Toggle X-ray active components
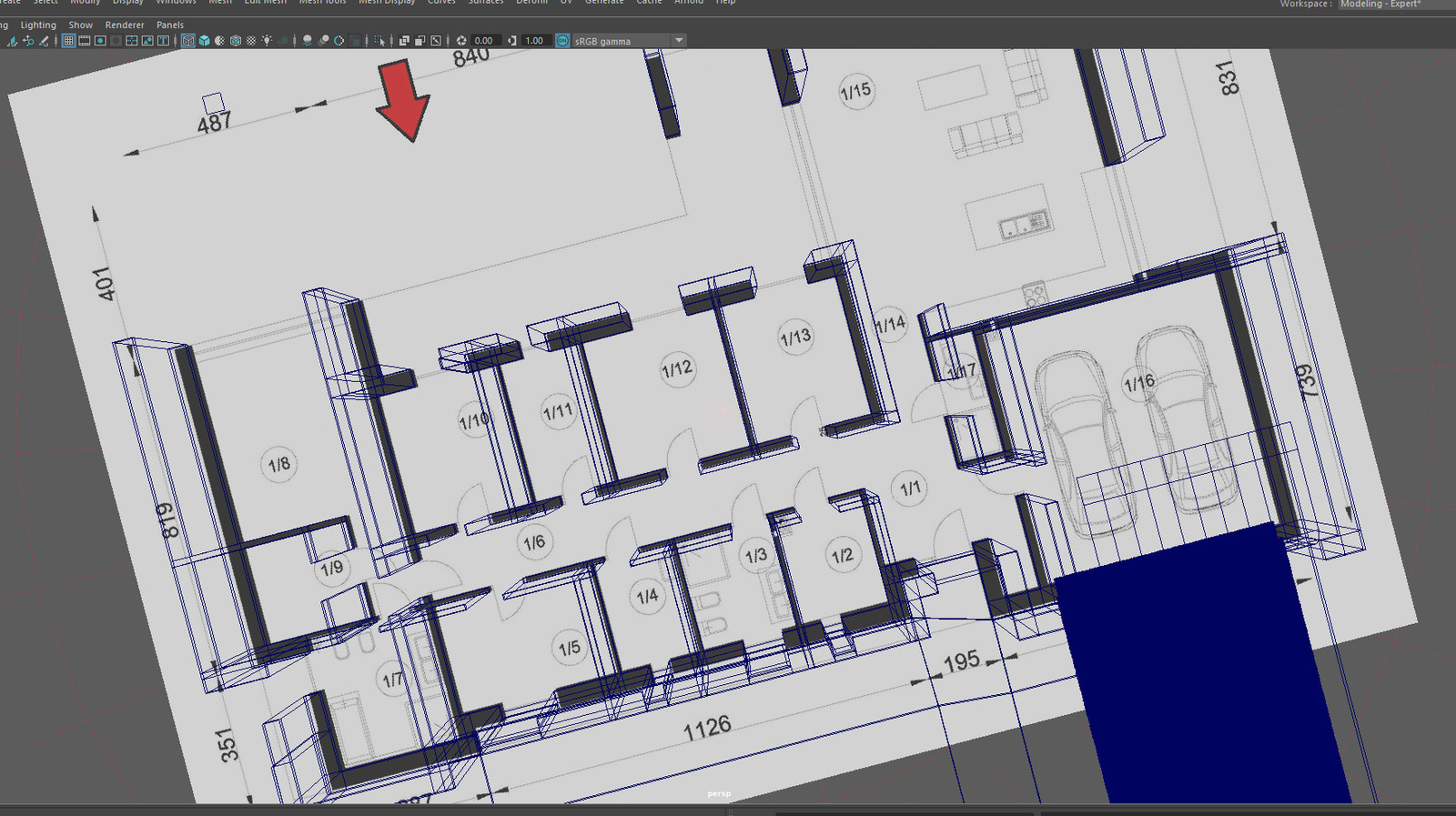Screen dimensions: 1456x816 coord(420,41)
